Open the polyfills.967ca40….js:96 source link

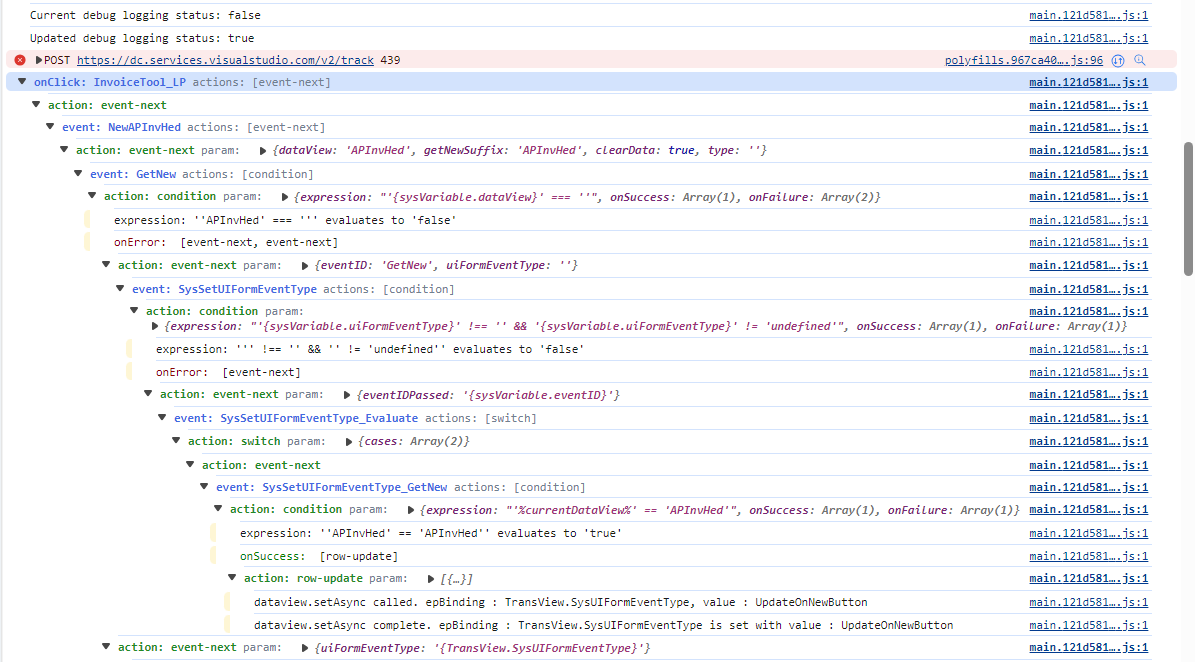pyautogui.click(x=1024, y=60)
